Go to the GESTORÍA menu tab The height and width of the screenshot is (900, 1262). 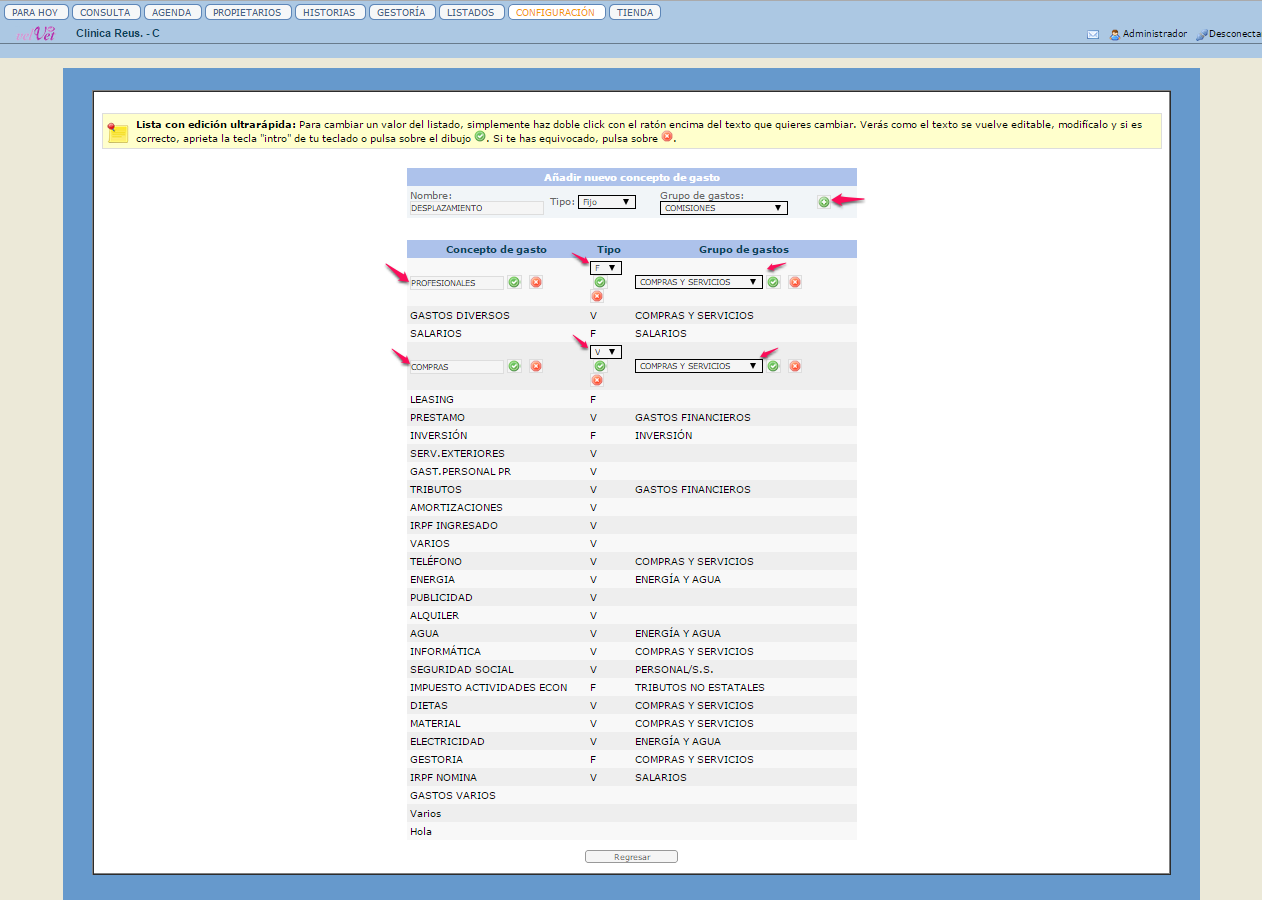pos(401,13)
